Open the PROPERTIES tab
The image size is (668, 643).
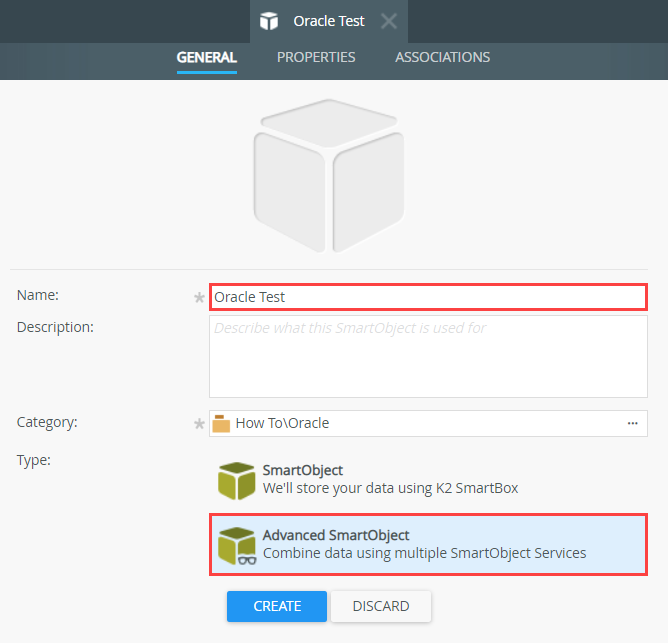[316, 57]
